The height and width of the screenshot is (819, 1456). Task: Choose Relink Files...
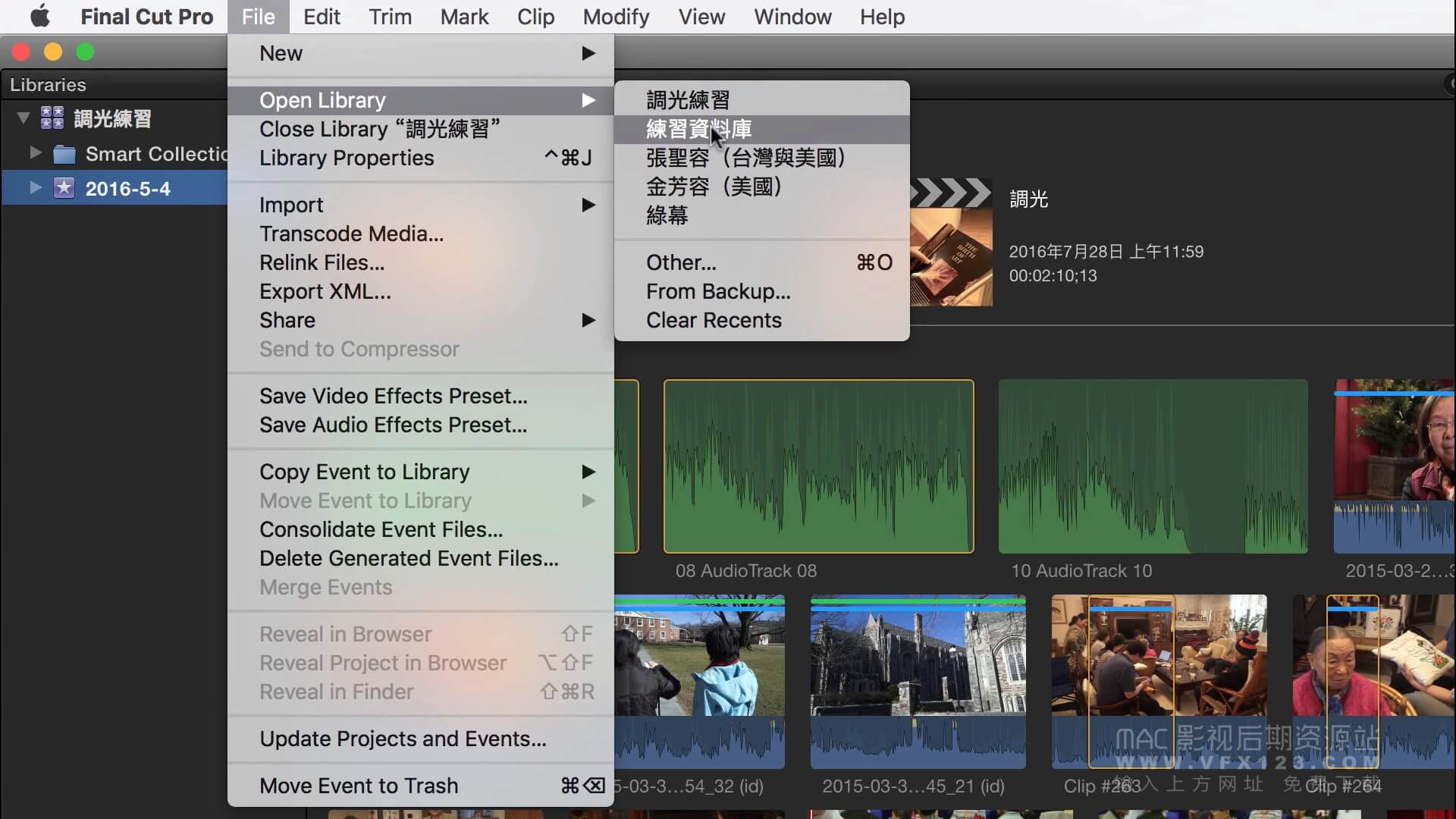[421, 262]
